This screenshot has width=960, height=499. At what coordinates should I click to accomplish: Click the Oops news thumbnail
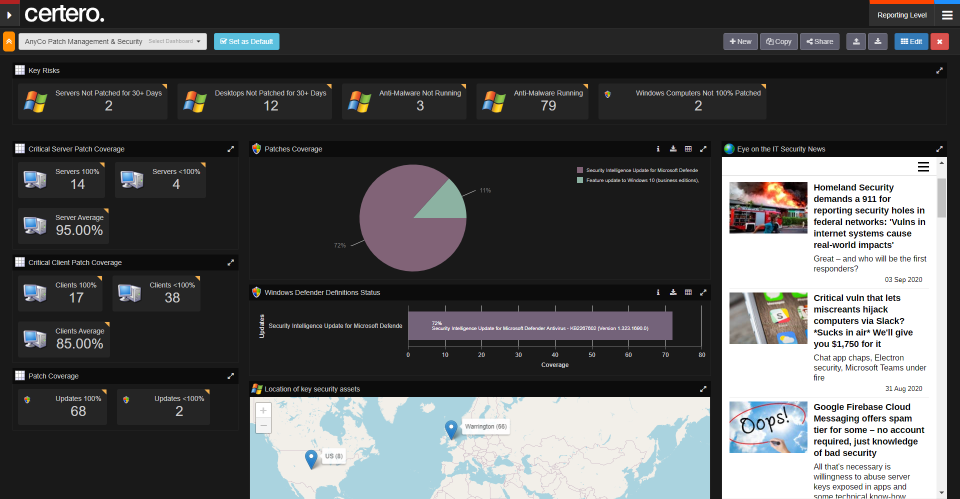[x=768, y=427]
